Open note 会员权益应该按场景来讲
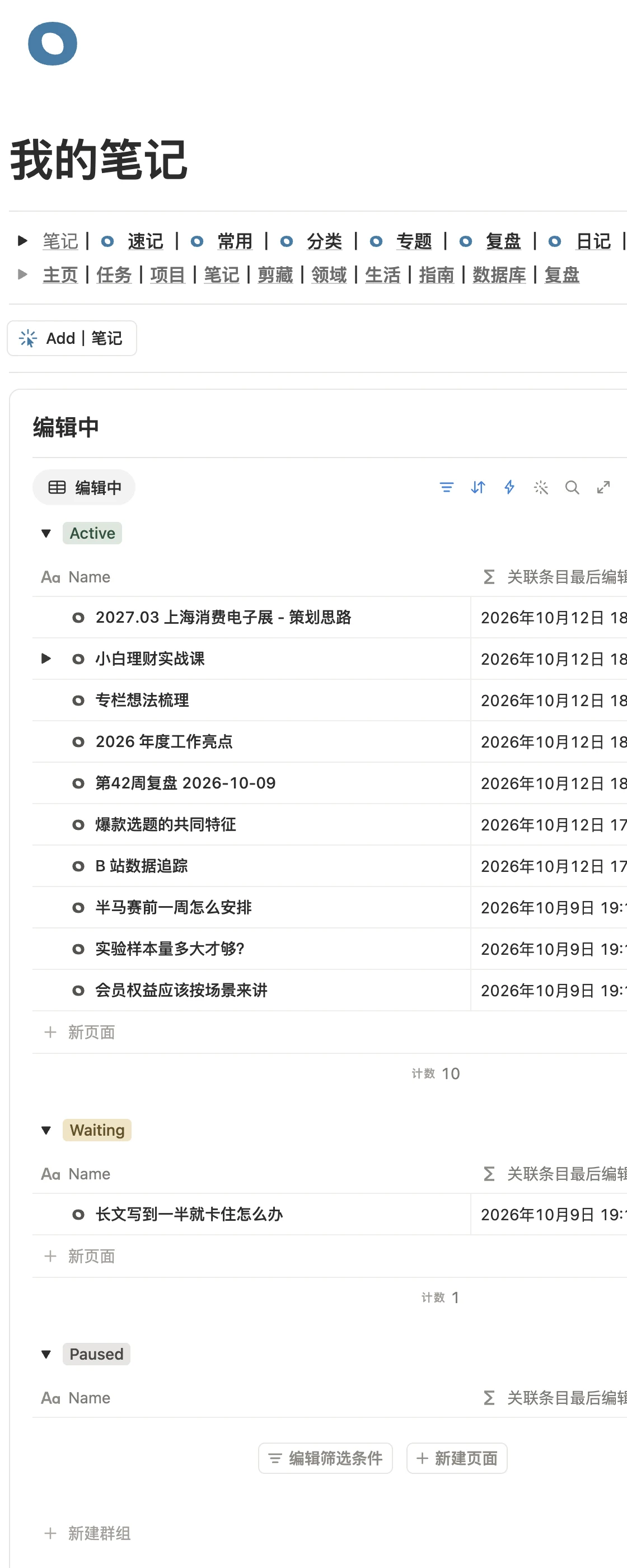627x1568 pixels. (x=181, y=990)
